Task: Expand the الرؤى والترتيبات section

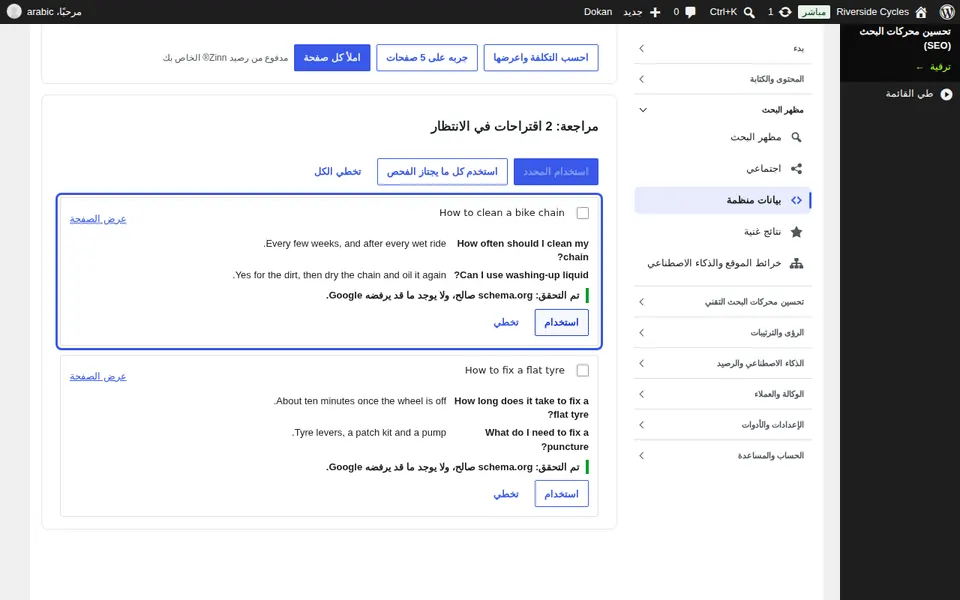Action: coord(723,332)
